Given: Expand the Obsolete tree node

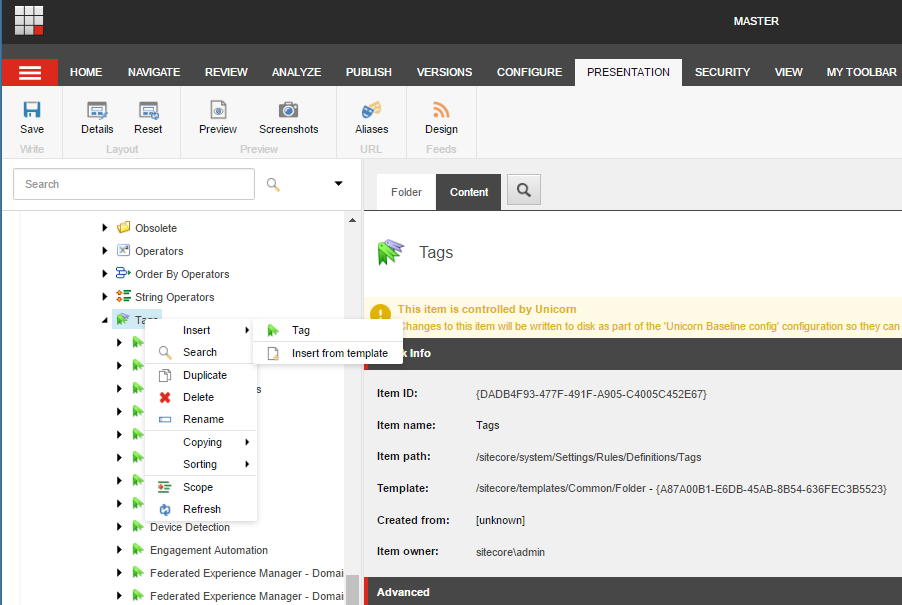Looking at the screenshot, I should pyautogui.click(x=105, y=228).
